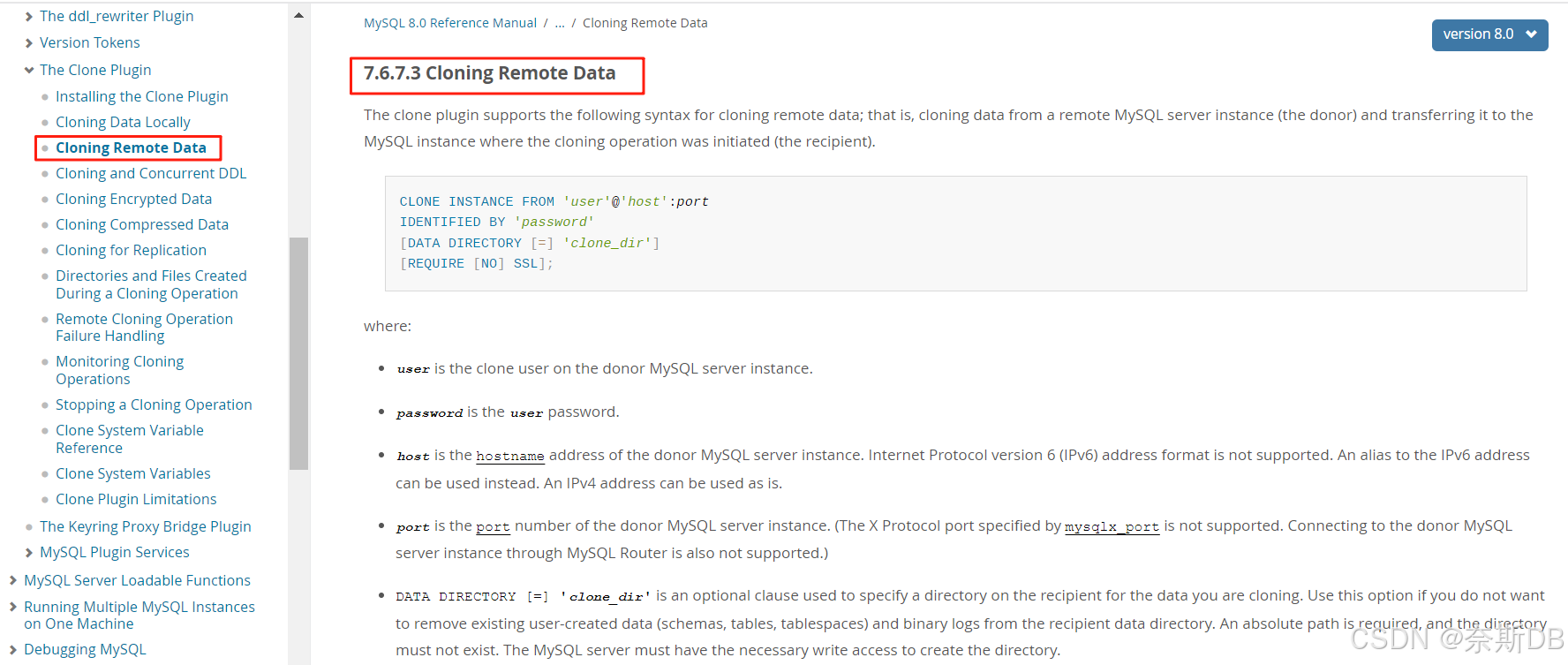This screenshot has width=1568, height=665.
Task: Select Cloning Remote Data breadcrumb item
Action: (x=645, y=22)
